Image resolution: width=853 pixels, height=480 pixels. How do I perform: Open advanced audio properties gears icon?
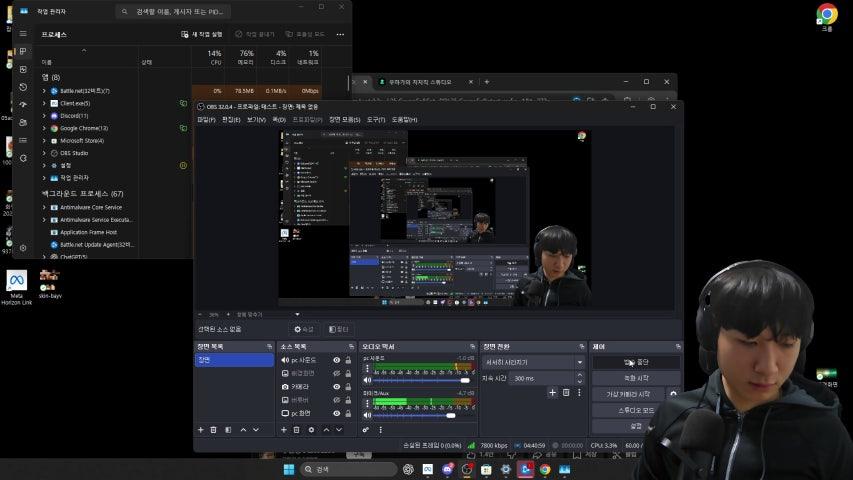pyautogui.click(x=366, y=430)
